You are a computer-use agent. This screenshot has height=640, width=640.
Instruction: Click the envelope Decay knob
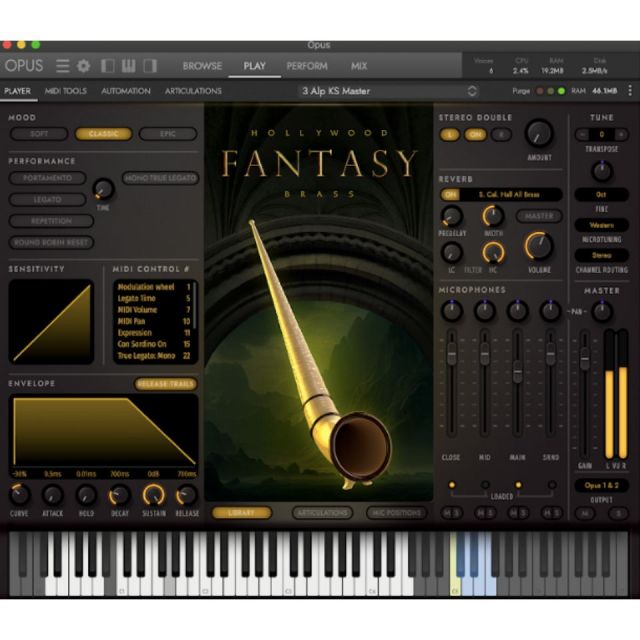pos(120,495)
